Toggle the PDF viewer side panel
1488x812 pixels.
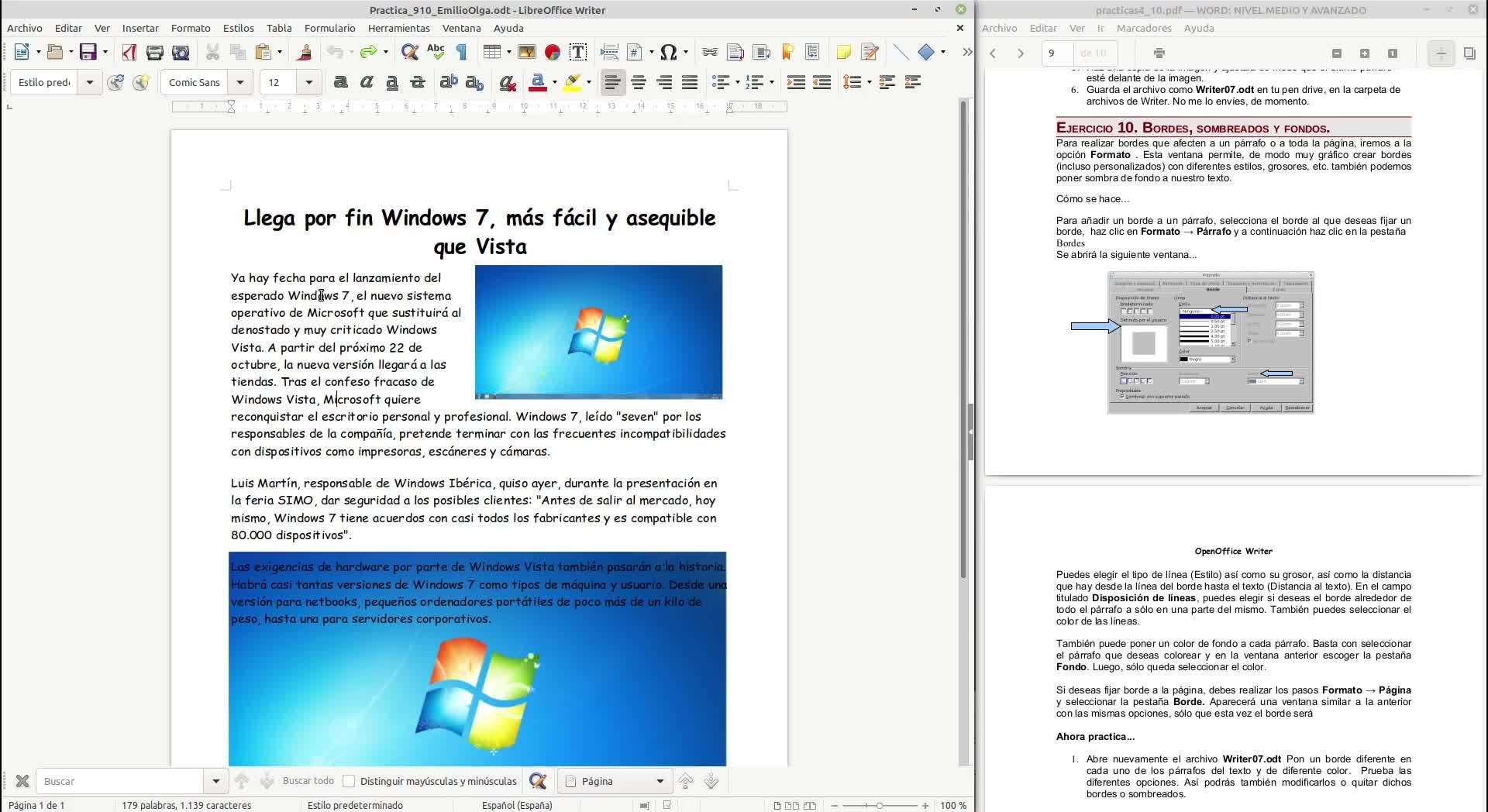[x=1469, y=53]
